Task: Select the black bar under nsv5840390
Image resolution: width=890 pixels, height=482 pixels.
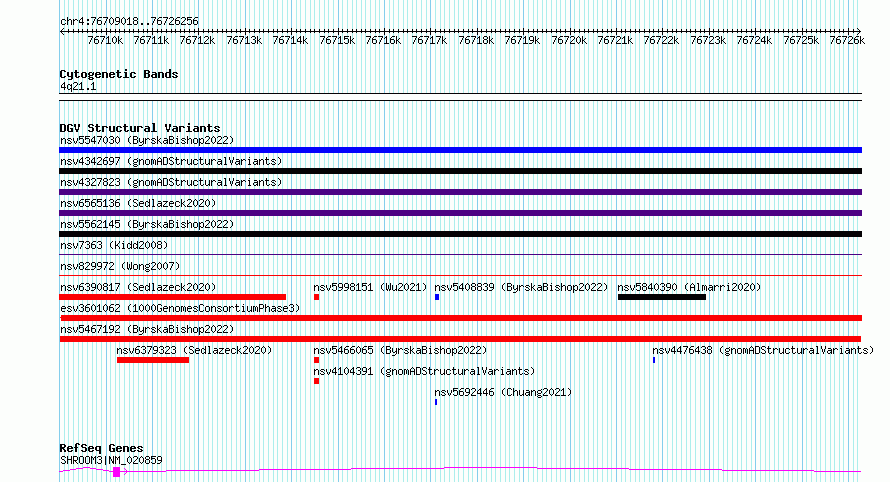Action: tap(662, 297)
